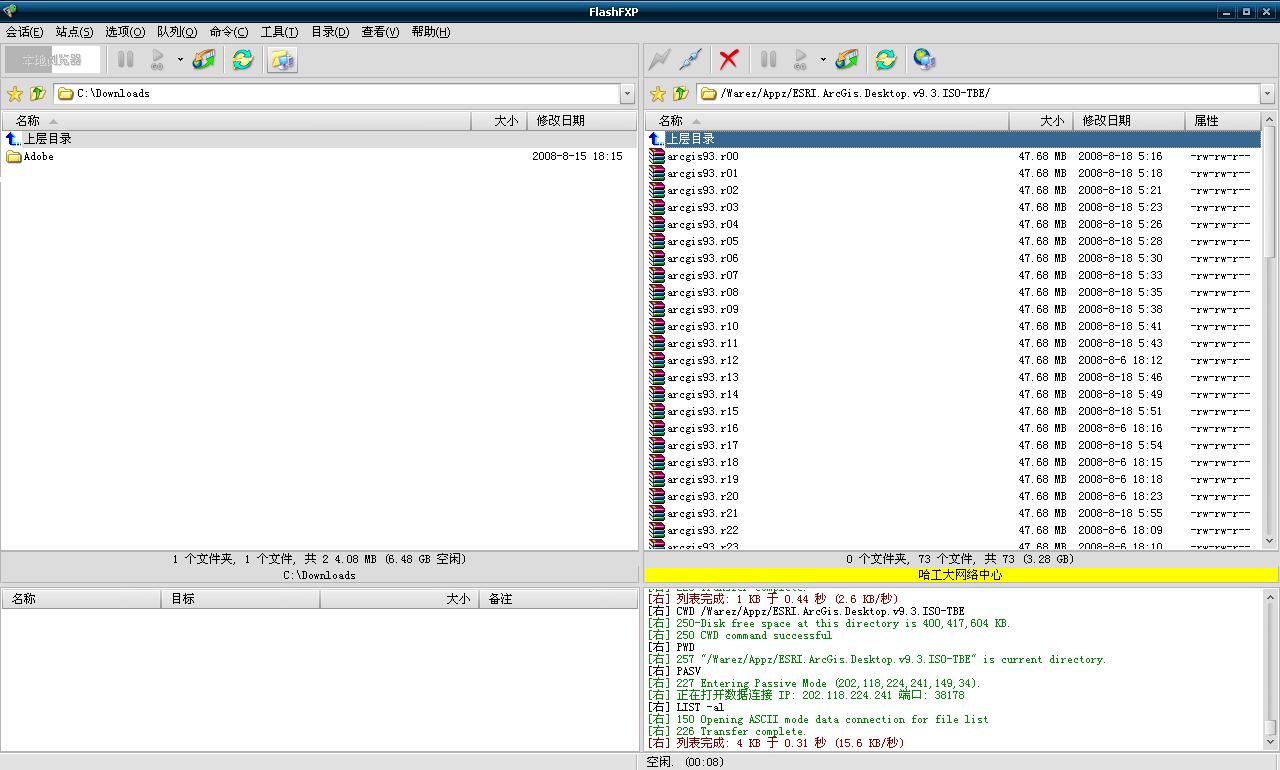The width and height of the screenshot is (1280, 770).
Task: Sort remote files by 大小 column header
Action: tap(1041, 121)
